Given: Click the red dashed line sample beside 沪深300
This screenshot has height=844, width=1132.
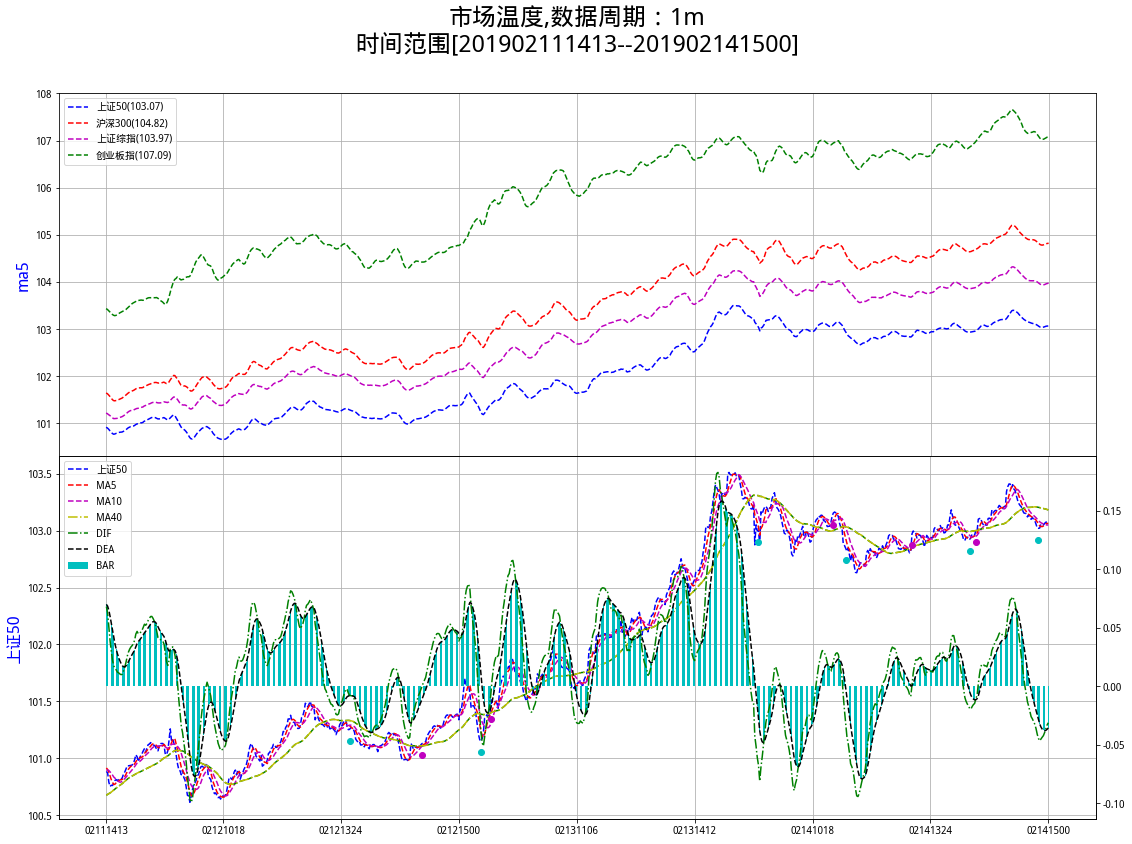Looking at the screenshot, I should click(78, 123).
